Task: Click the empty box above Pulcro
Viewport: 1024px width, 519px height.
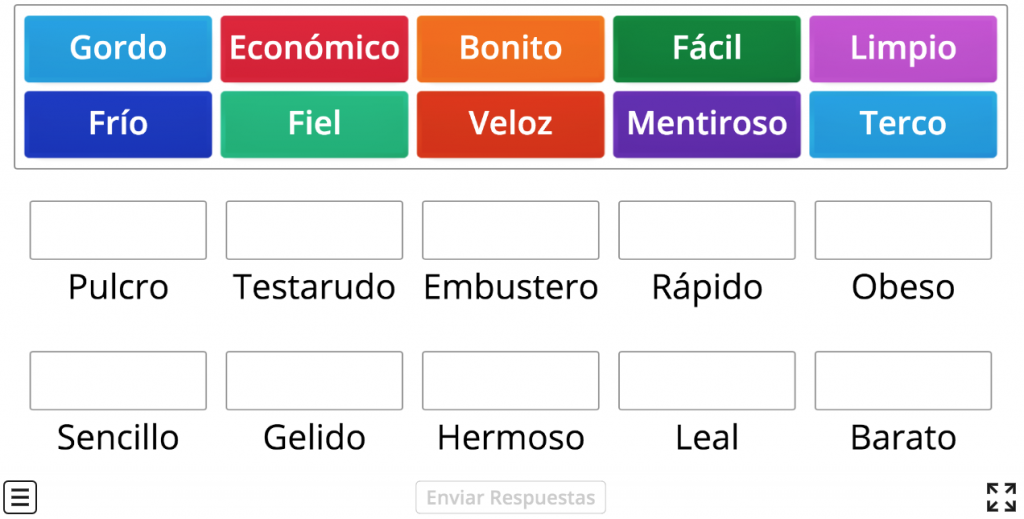Action: [118, 230]
